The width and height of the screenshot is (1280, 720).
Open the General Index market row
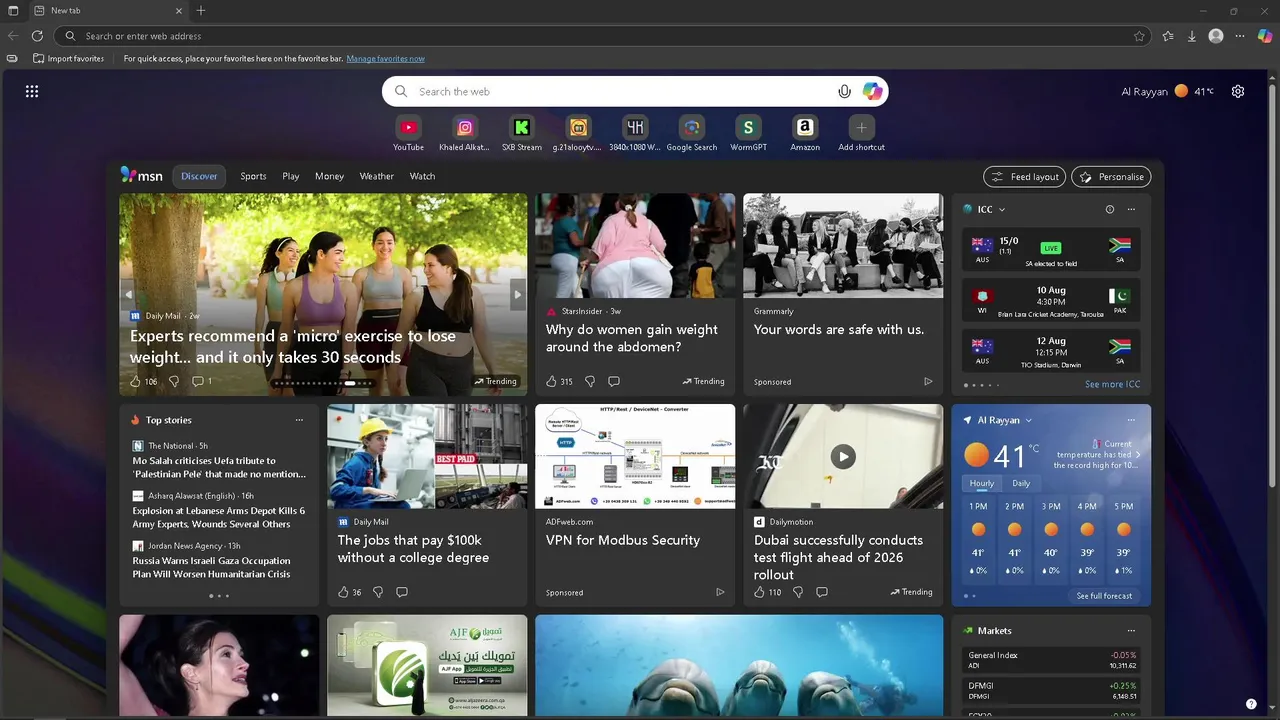(1052, 660)
